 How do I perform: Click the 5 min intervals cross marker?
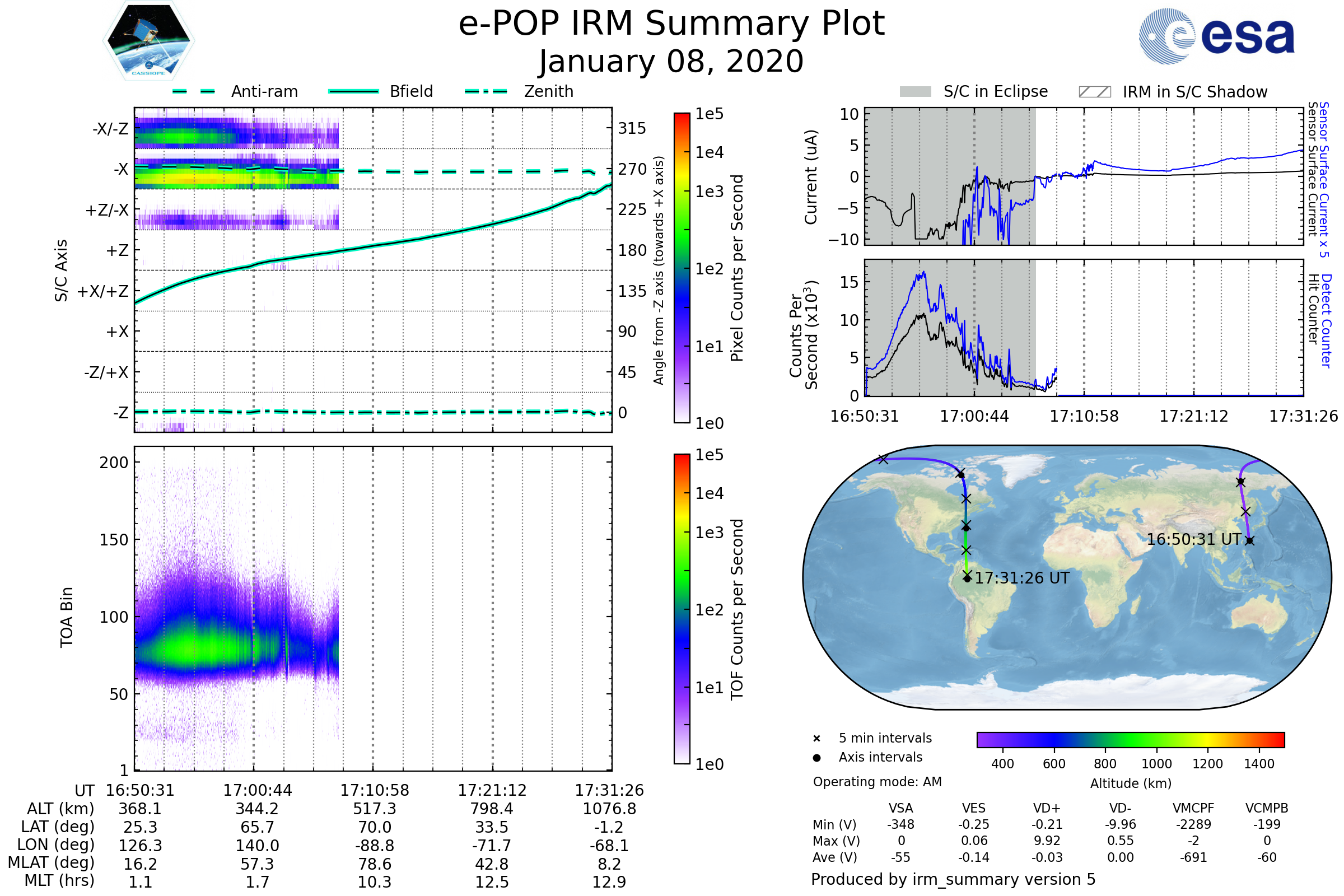(x=816, y=739)
